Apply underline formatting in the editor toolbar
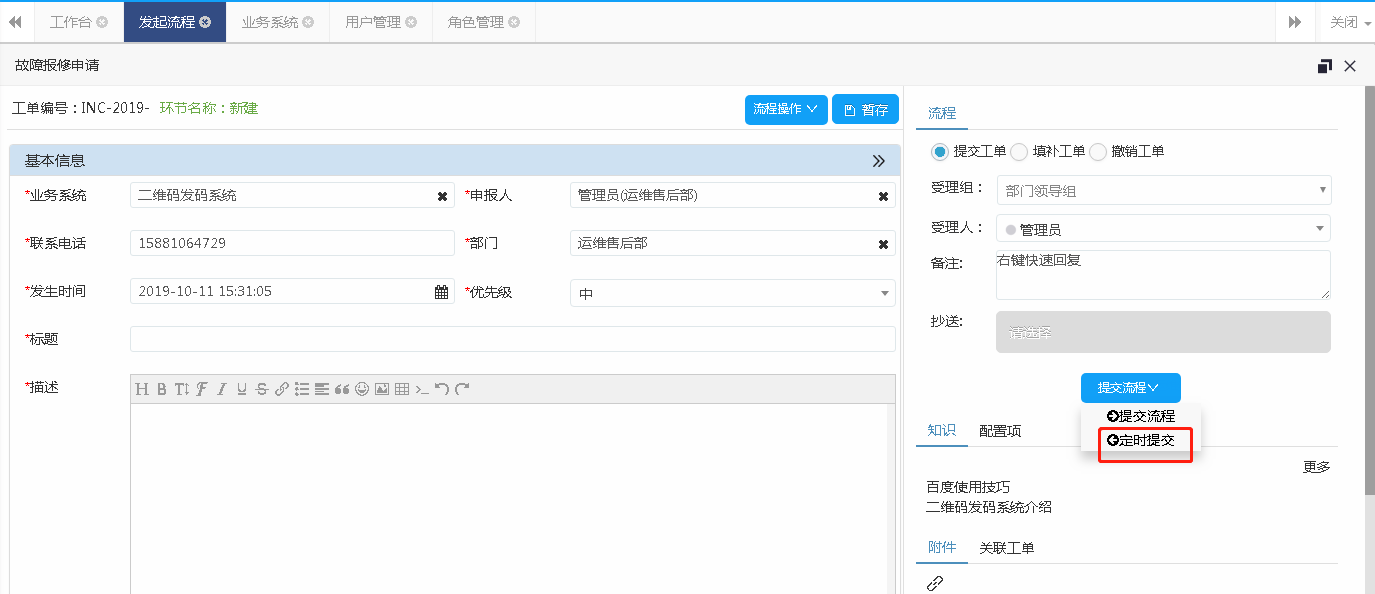 241,389
